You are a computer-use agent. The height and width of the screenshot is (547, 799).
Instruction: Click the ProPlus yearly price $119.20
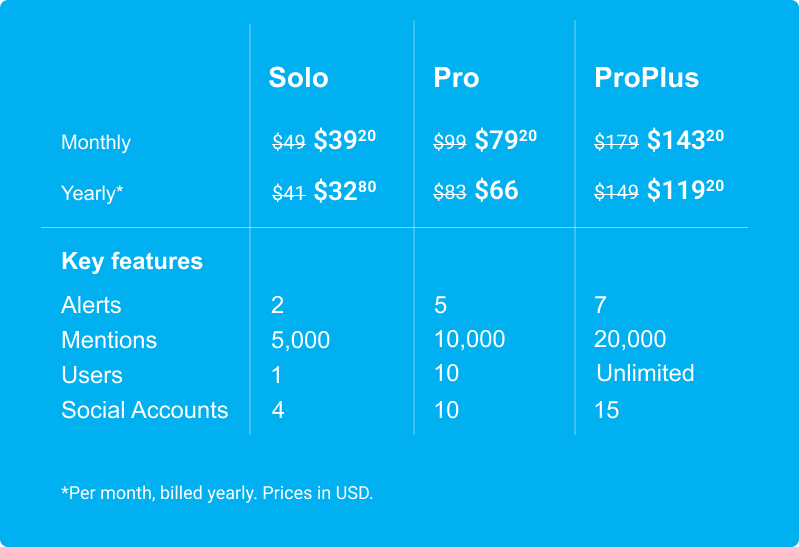click(685, 190)
